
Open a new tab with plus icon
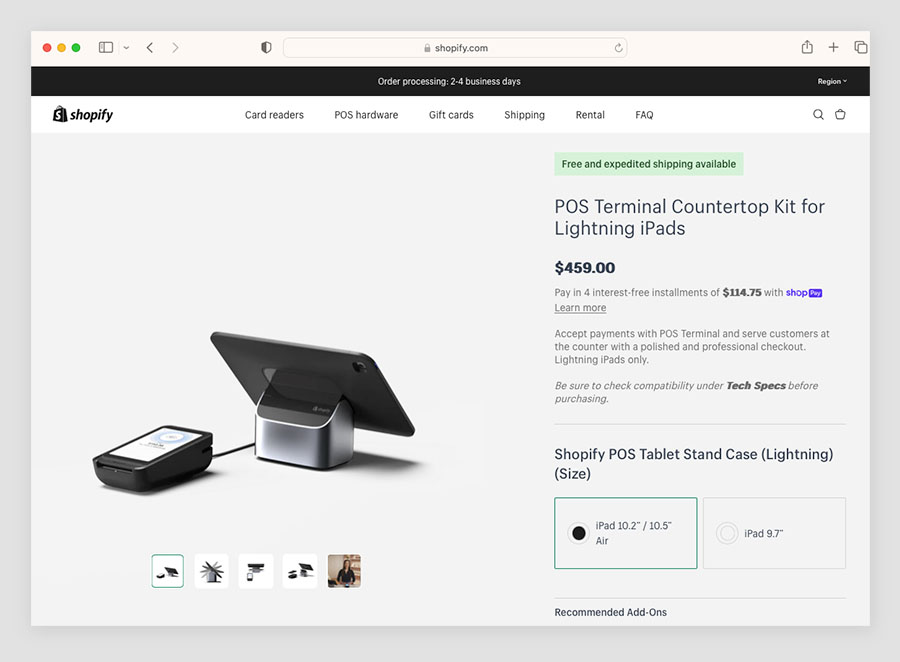tap(833, 47)
